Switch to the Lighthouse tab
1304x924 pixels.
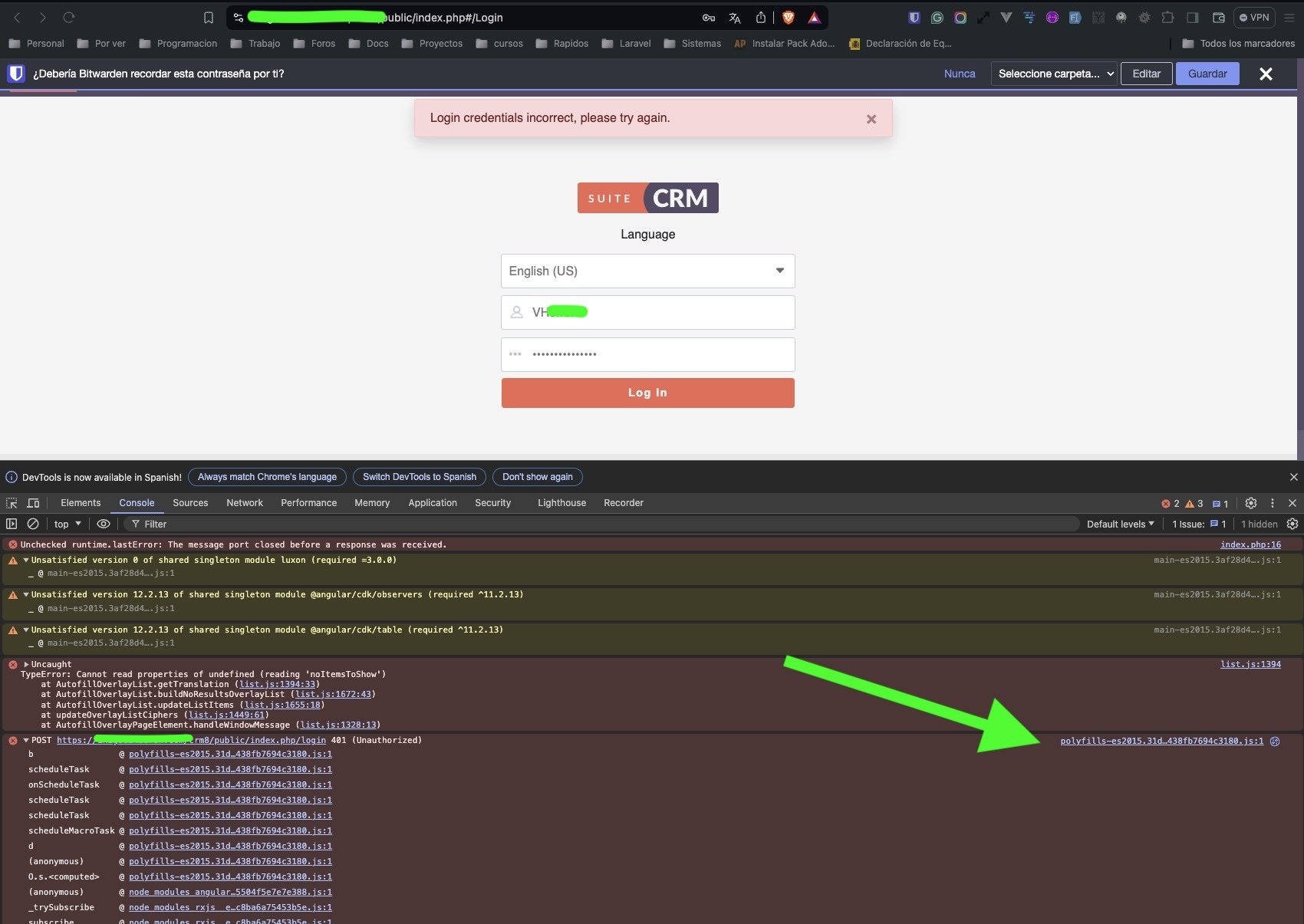click(x=561, y=503)
